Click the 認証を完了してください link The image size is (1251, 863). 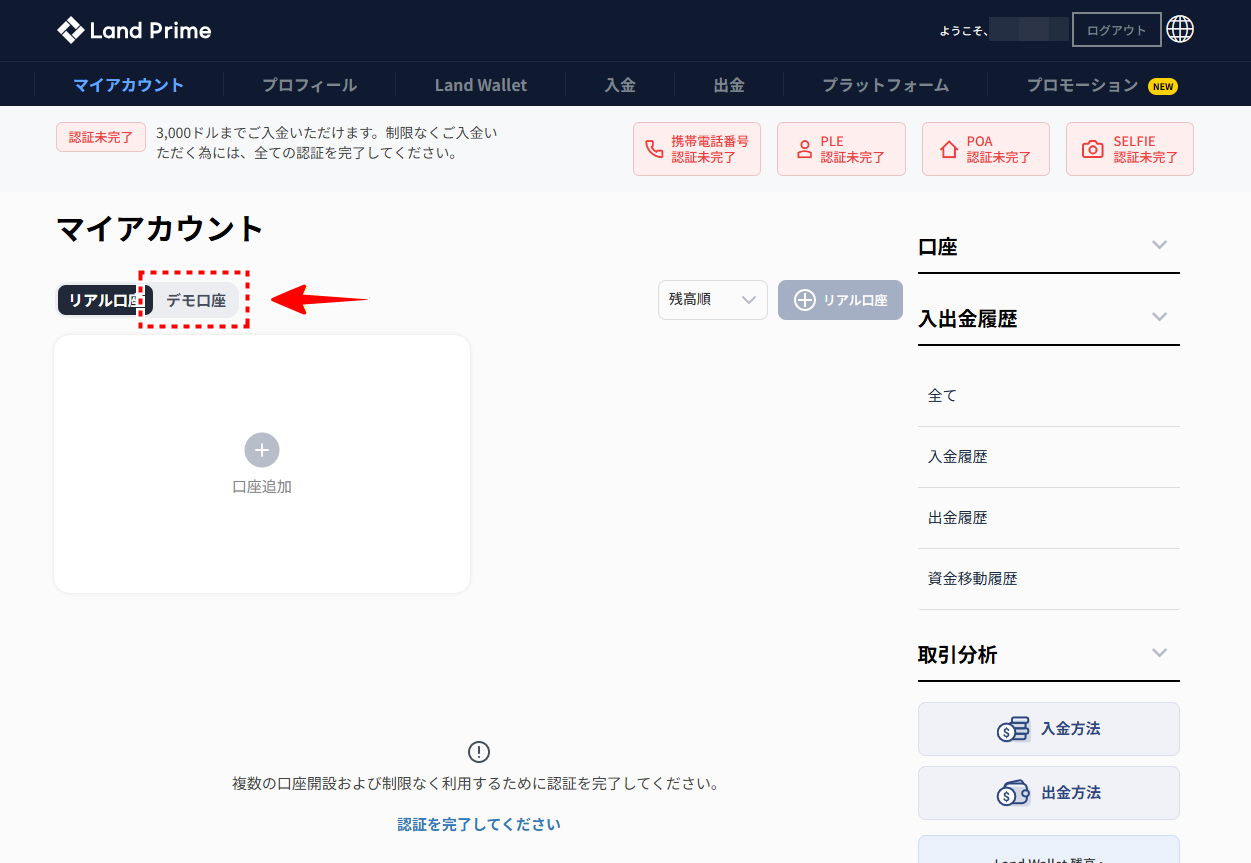coord(479,825)
